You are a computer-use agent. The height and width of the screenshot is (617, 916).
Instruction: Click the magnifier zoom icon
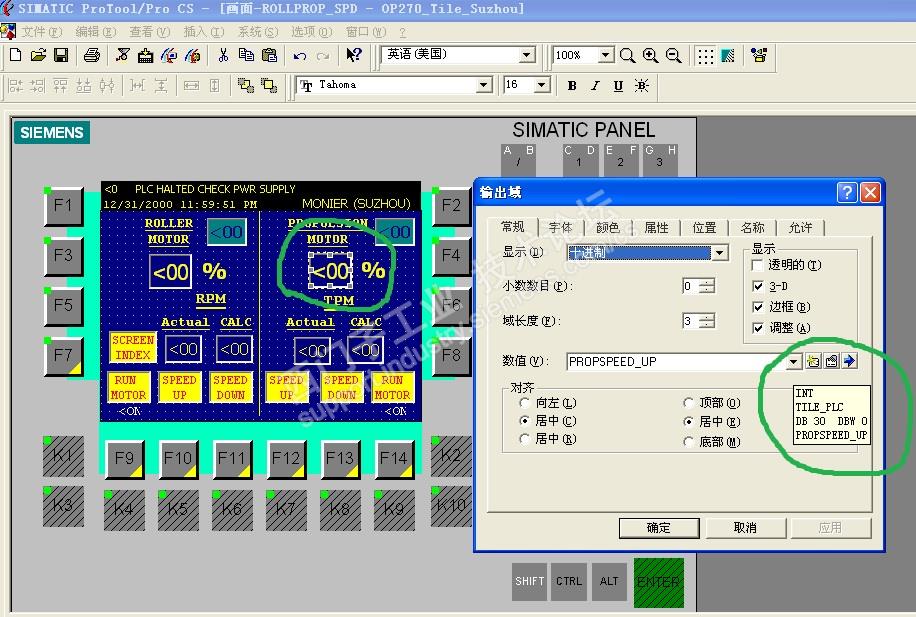tap(627, 56)
